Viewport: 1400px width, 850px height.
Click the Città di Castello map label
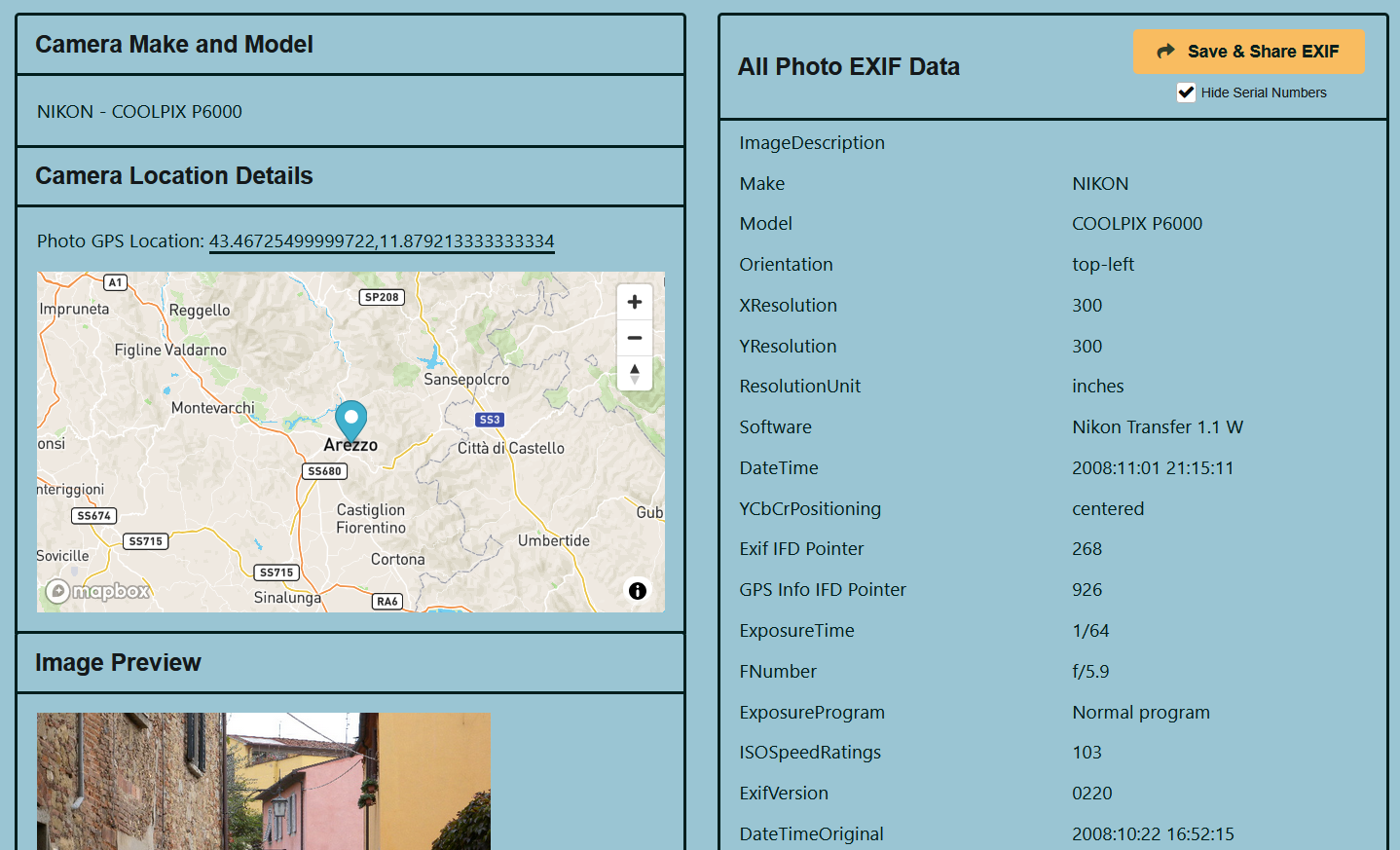[511, 449]
